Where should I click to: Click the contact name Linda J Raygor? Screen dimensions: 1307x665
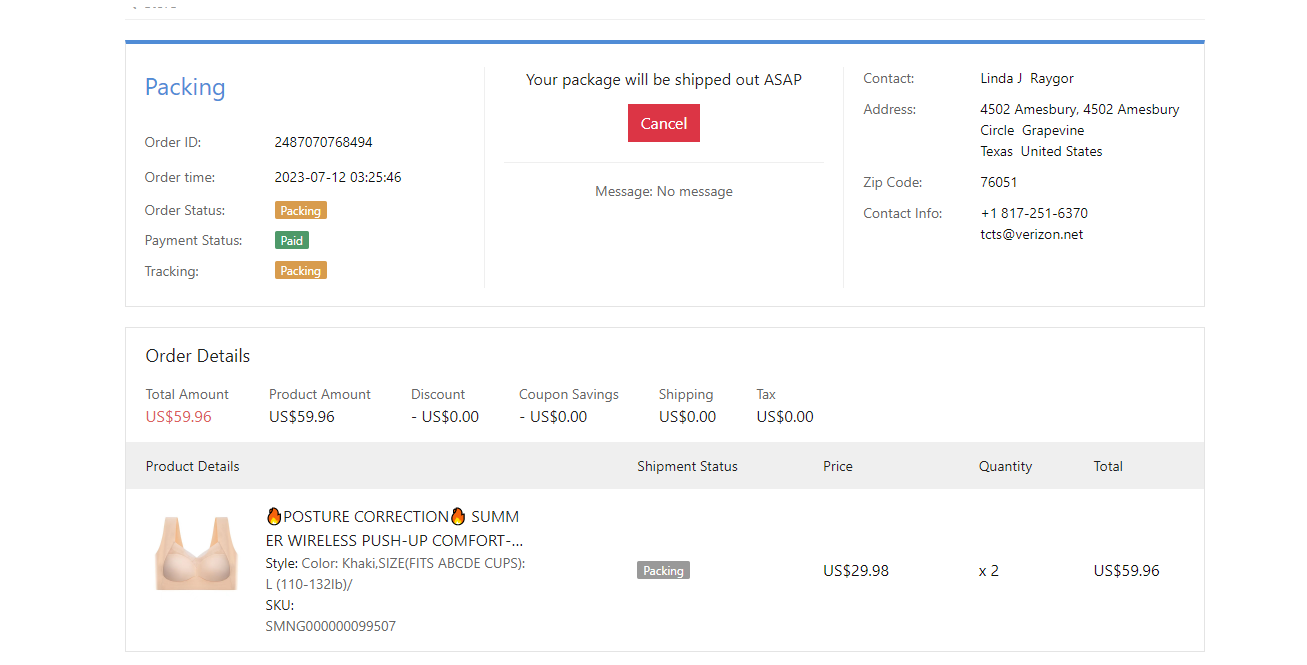pos(1026,79)
